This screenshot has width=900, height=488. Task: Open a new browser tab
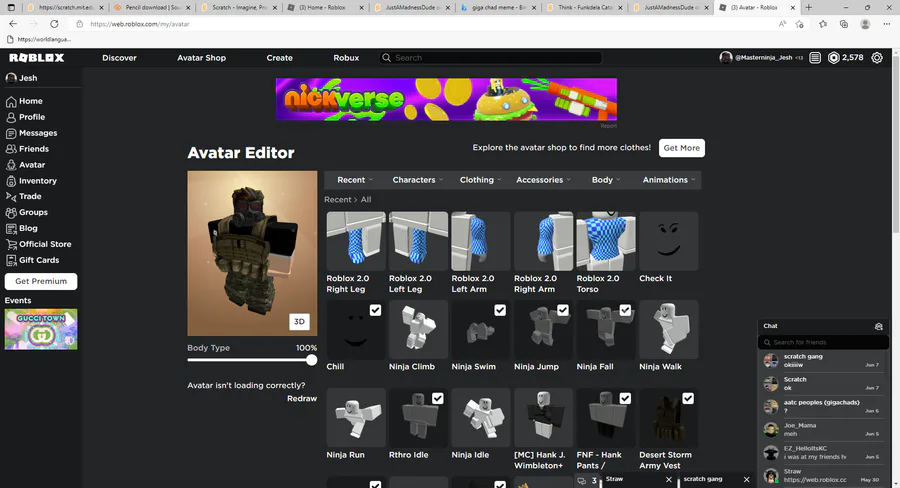point(808,7)
